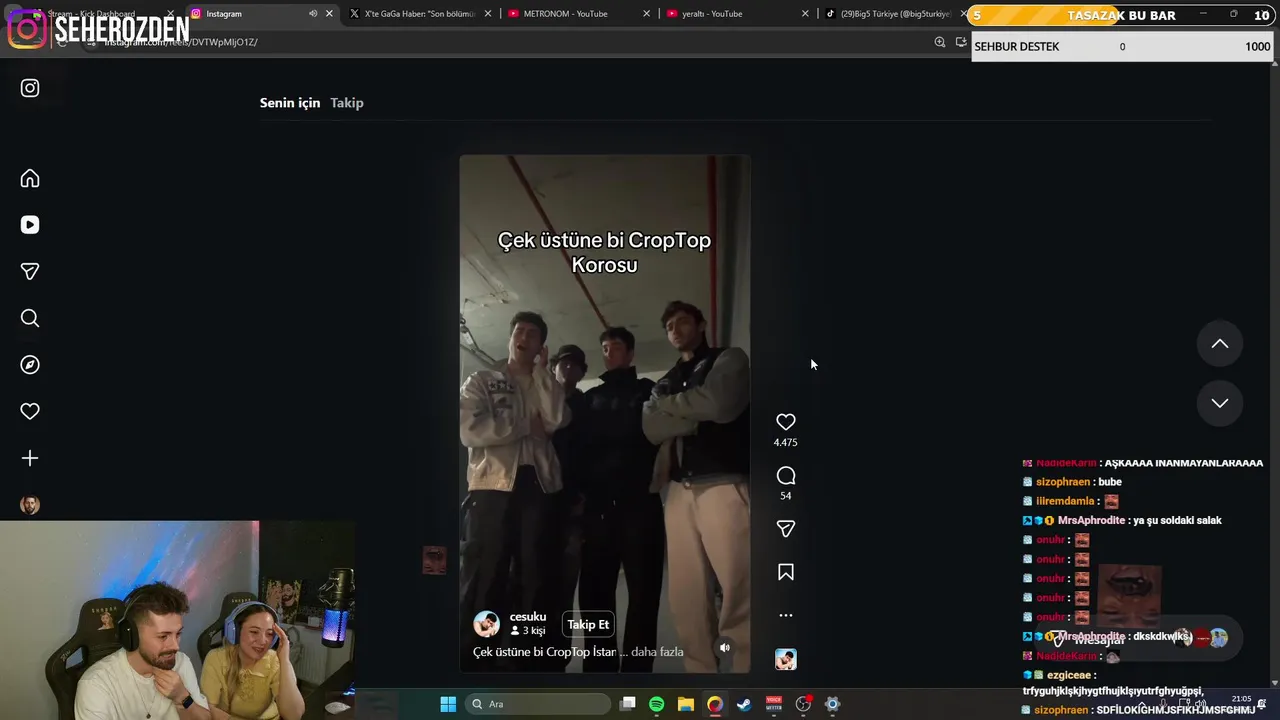The height and width of the screenshot is (720, 1280).
Task: Close the Instagram browser tab
Action: [329, 14]
